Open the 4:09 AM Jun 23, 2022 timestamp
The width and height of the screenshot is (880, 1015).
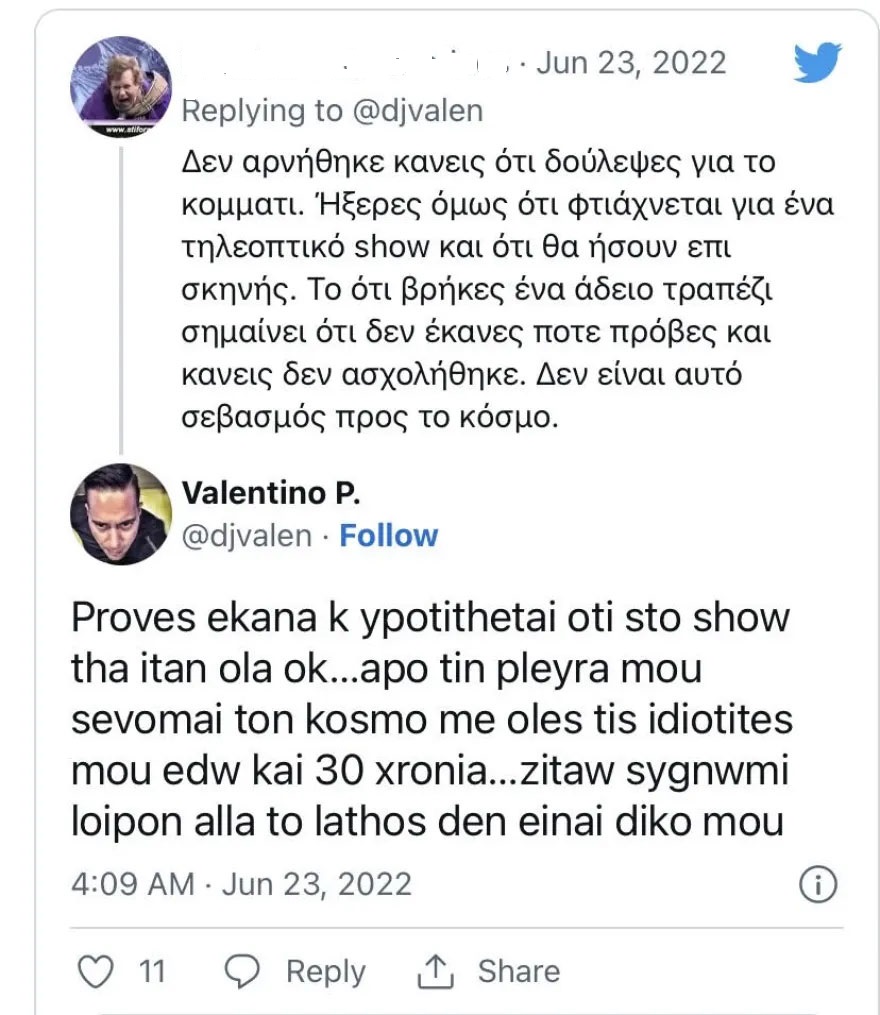click(242, 884)
